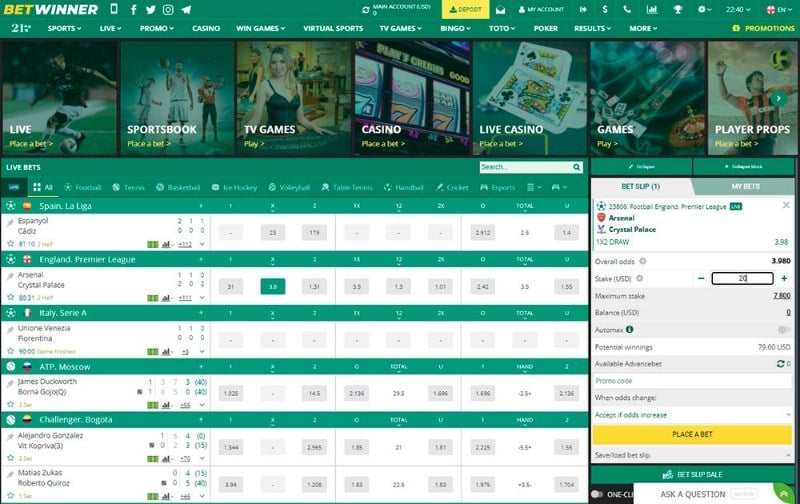This screenshot has height=504, width=800.
Task: Open the trophy icon in header
Action: (x=678, y=9)
